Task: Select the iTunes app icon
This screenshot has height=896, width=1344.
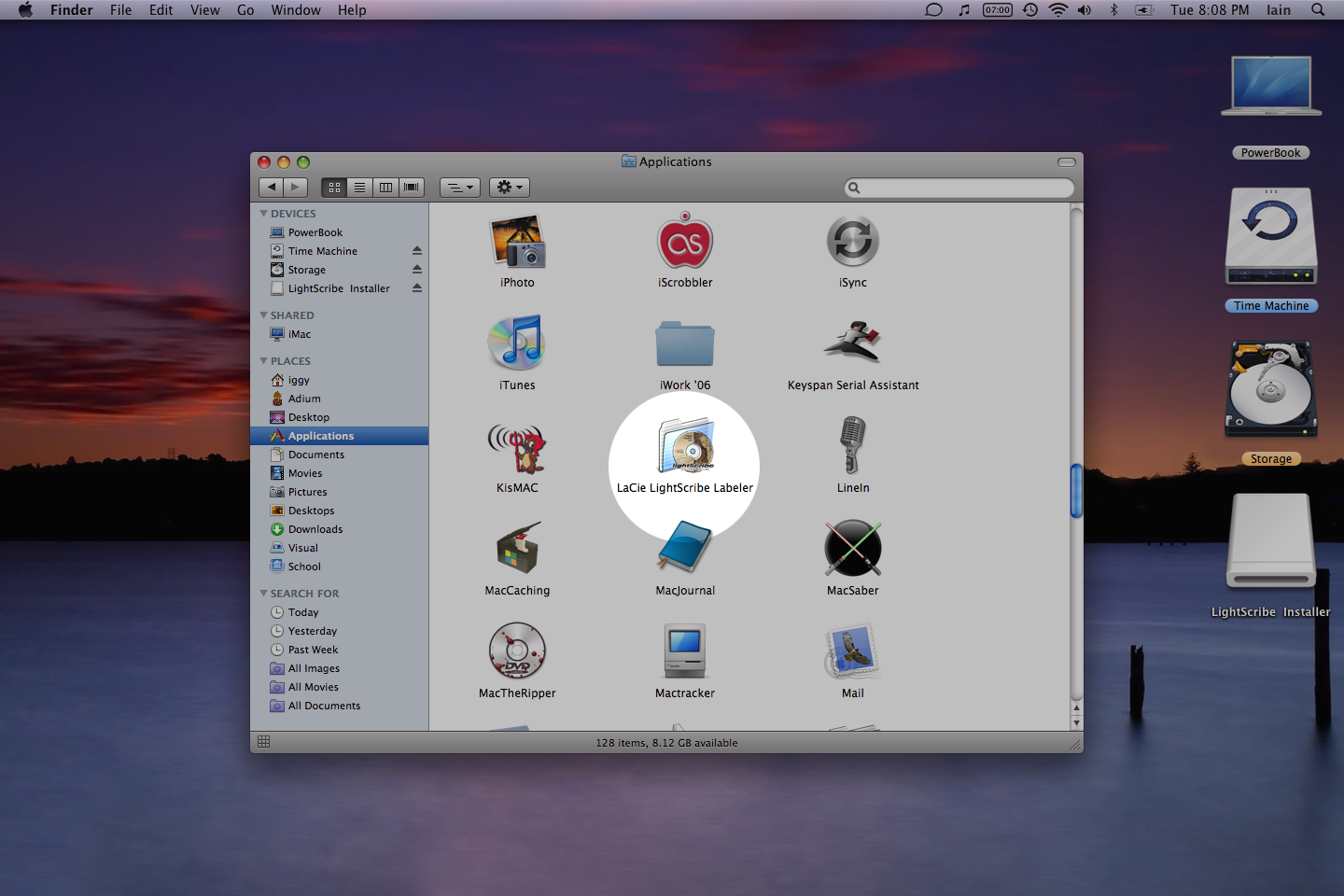Action: point(517,343)
